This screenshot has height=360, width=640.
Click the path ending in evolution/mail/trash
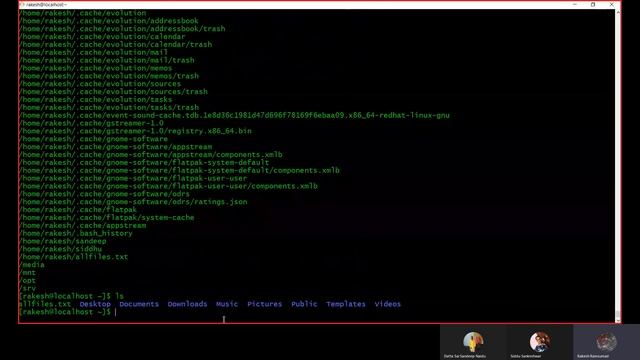click(107, 60)
